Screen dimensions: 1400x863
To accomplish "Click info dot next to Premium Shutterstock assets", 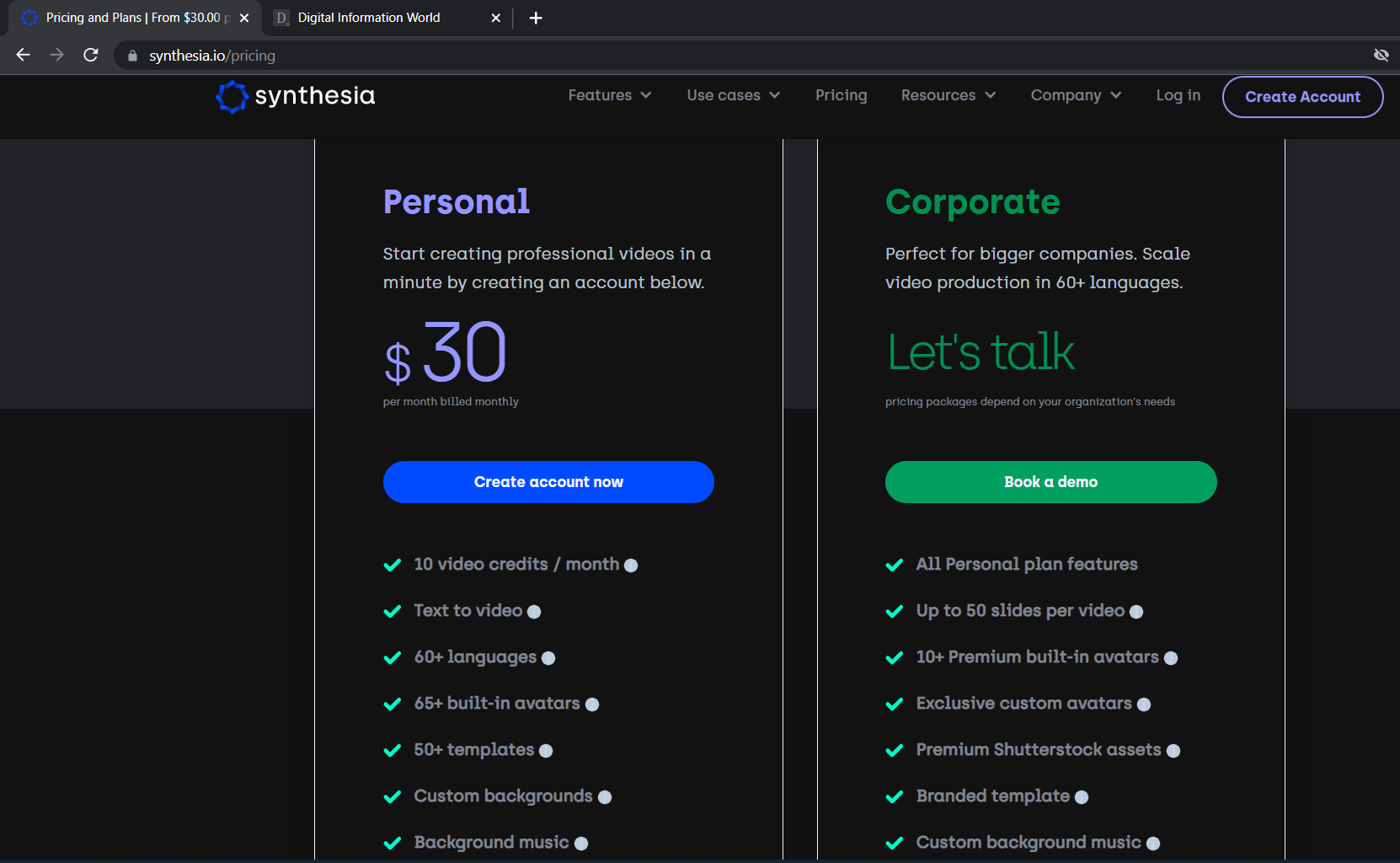I will pyautogui.click(x=1173, y=751).
